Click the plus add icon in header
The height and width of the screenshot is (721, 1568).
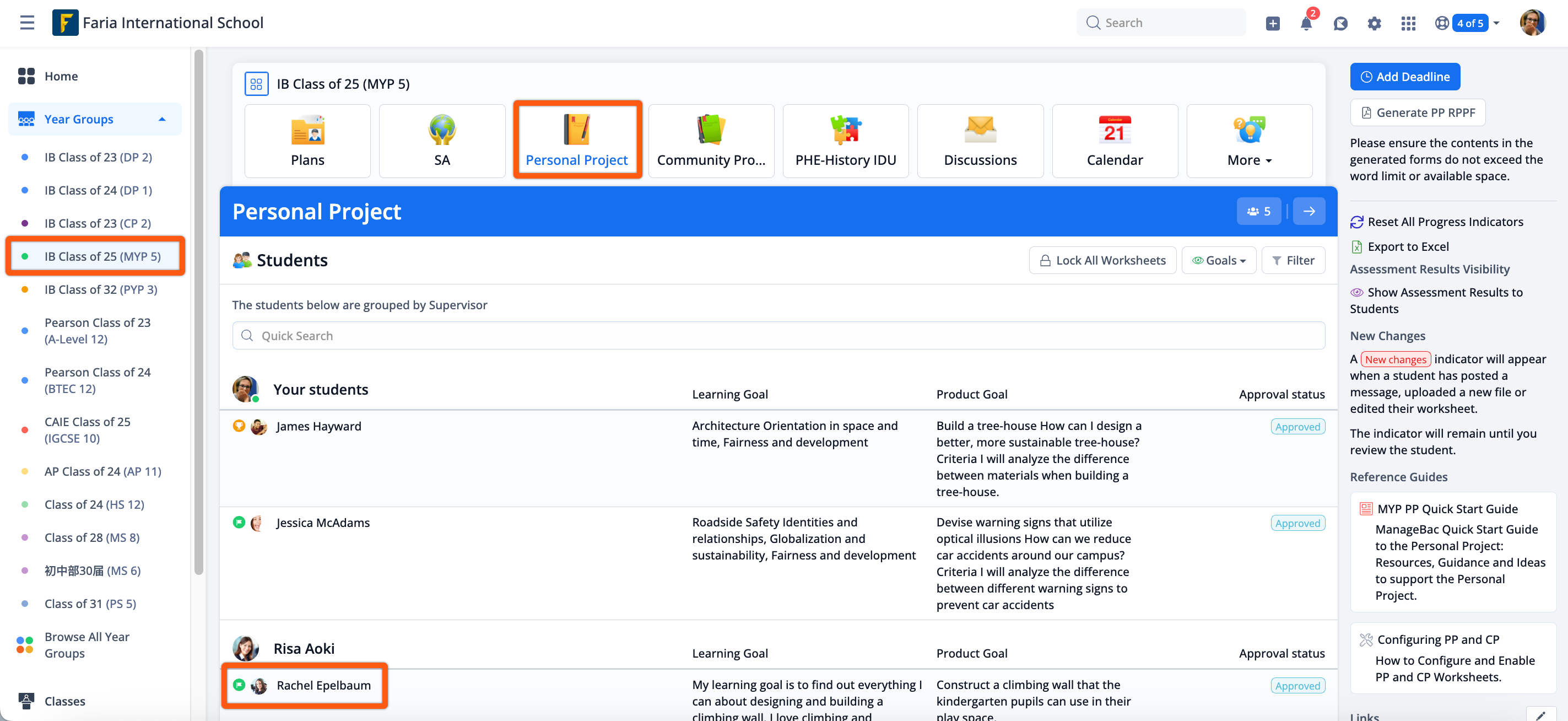(1273, 23)
